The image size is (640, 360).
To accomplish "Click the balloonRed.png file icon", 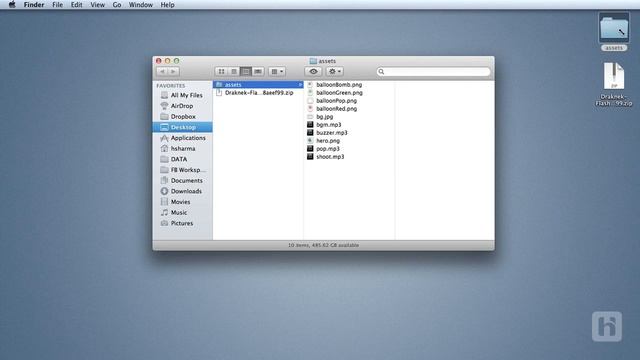I will tap(310, 109).
